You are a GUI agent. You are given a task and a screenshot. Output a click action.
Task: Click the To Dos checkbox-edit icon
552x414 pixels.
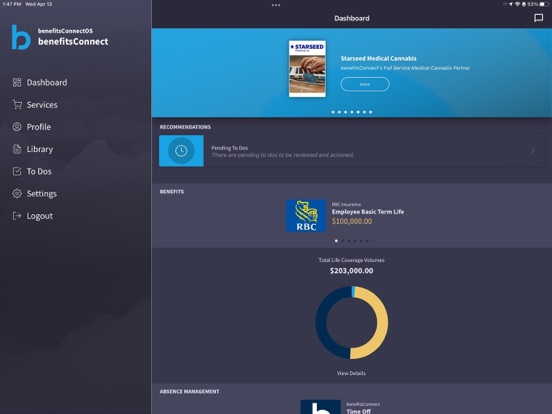point(17,171)
